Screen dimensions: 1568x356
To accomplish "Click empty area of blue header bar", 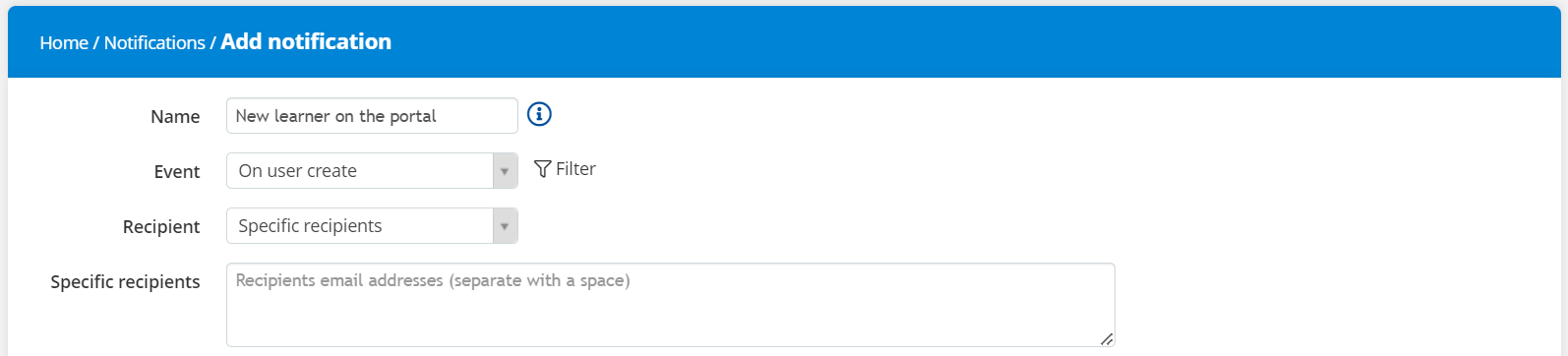I will tap(974, 42).
